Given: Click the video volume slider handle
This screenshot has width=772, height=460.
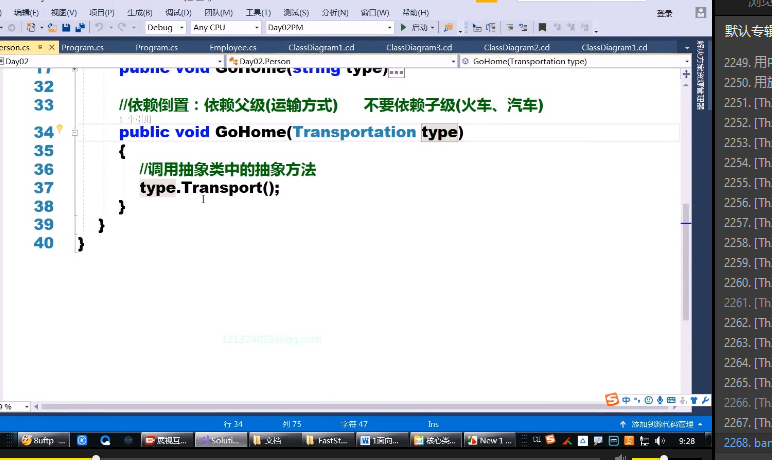Looking at the screenshot, I should pyautogui.click(x=664, y=458).
